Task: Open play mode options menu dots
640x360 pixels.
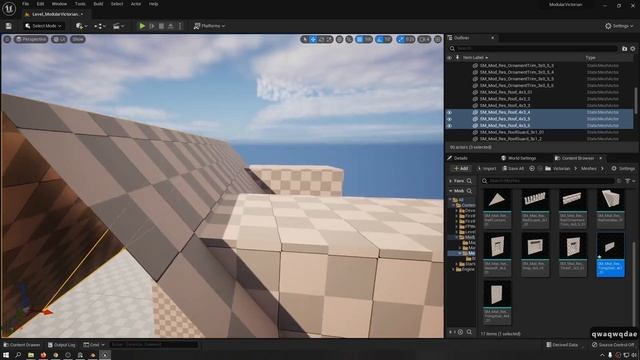Action: point(180,26)
